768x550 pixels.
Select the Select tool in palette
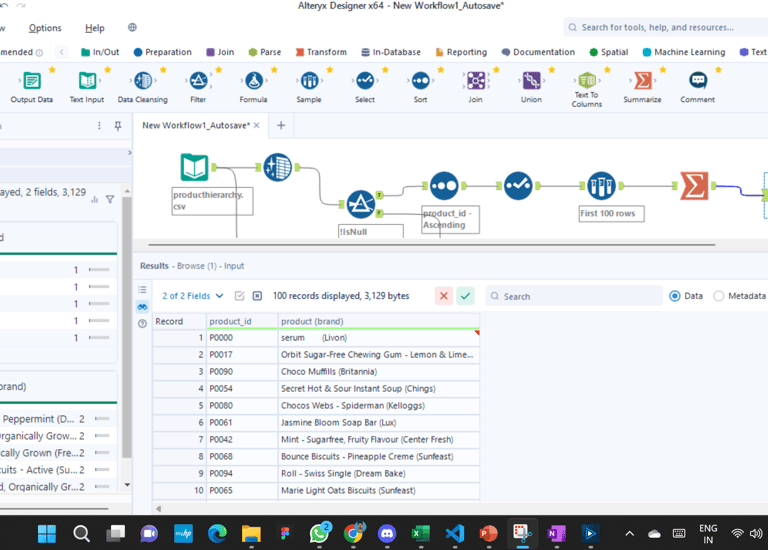click(365, 87)
